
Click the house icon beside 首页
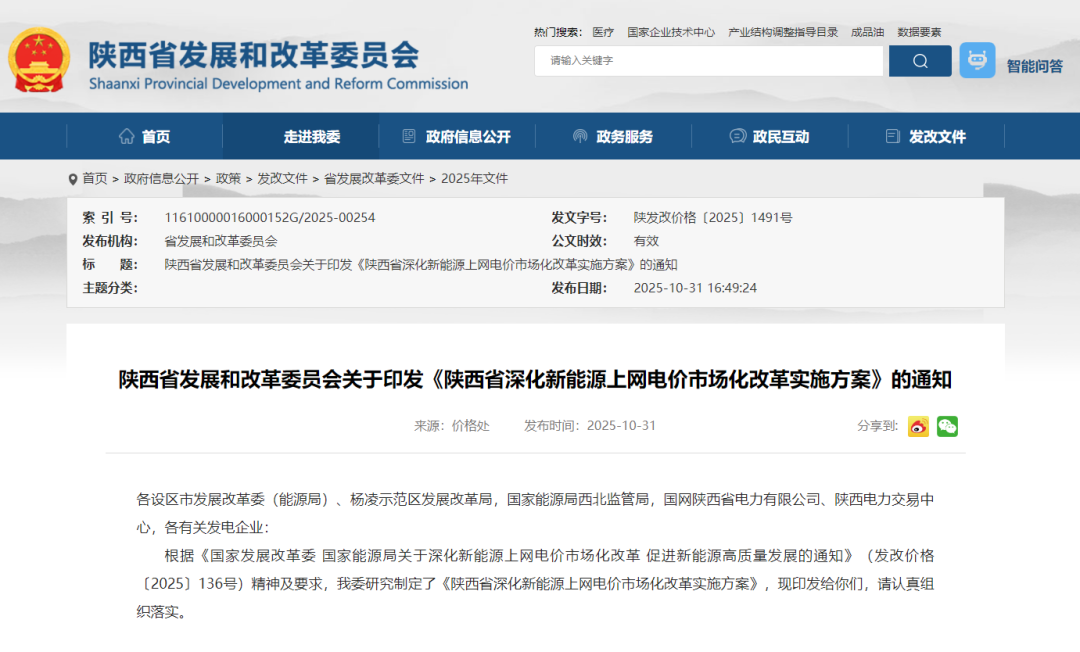pos(126,136)
